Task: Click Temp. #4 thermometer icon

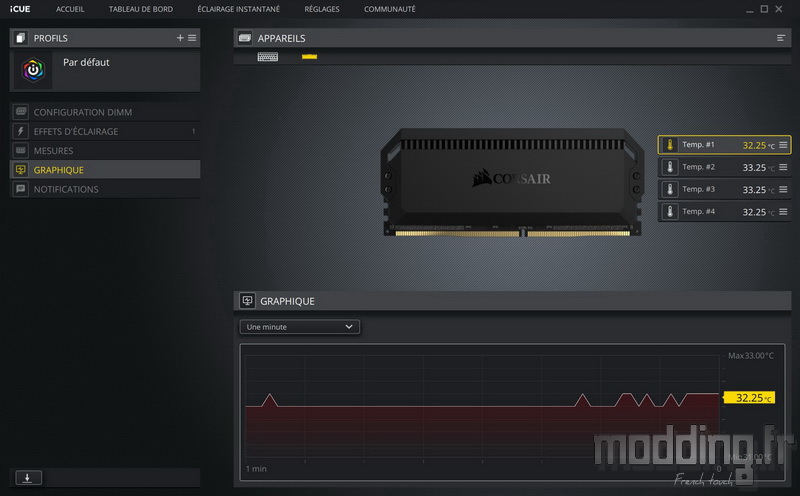Action: tap(670, 212)
